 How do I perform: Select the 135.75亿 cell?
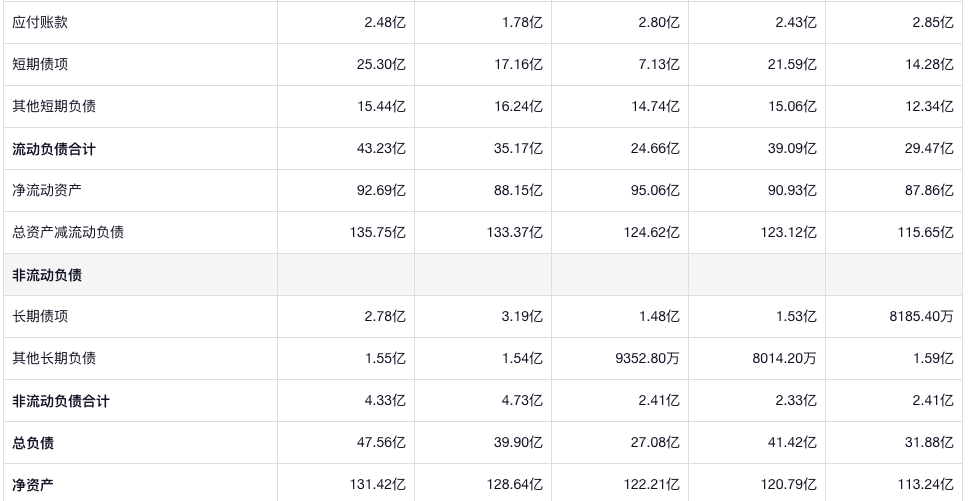pos(378,232)
